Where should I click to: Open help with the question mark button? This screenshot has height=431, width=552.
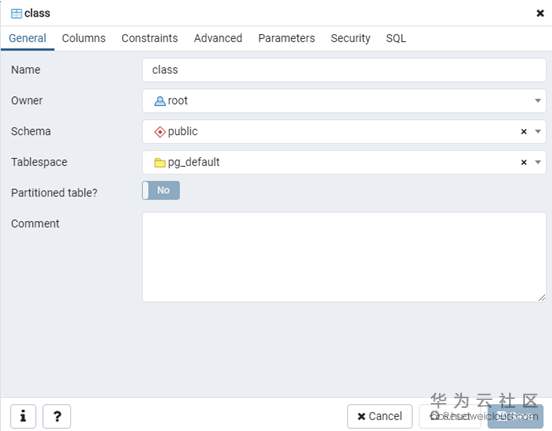coord(57,416)
